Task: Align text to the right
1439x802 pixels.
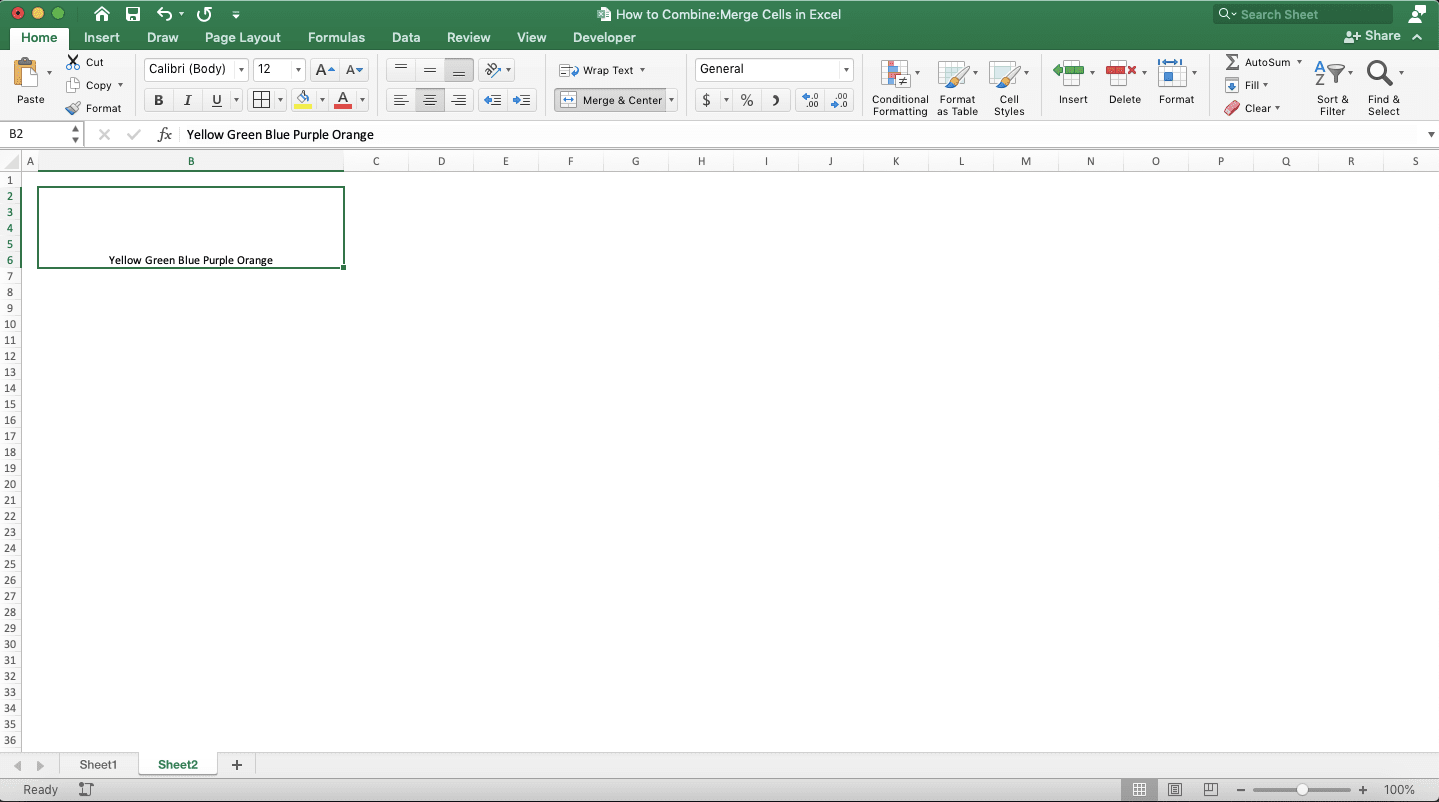Action: pyautogui.click(x=459, y=100)
